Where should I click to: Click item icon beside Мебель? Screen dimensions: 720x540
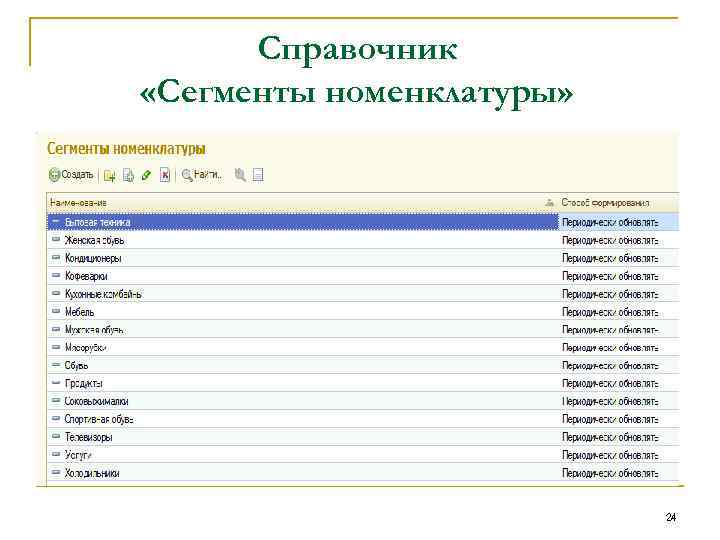click(56, 311)
